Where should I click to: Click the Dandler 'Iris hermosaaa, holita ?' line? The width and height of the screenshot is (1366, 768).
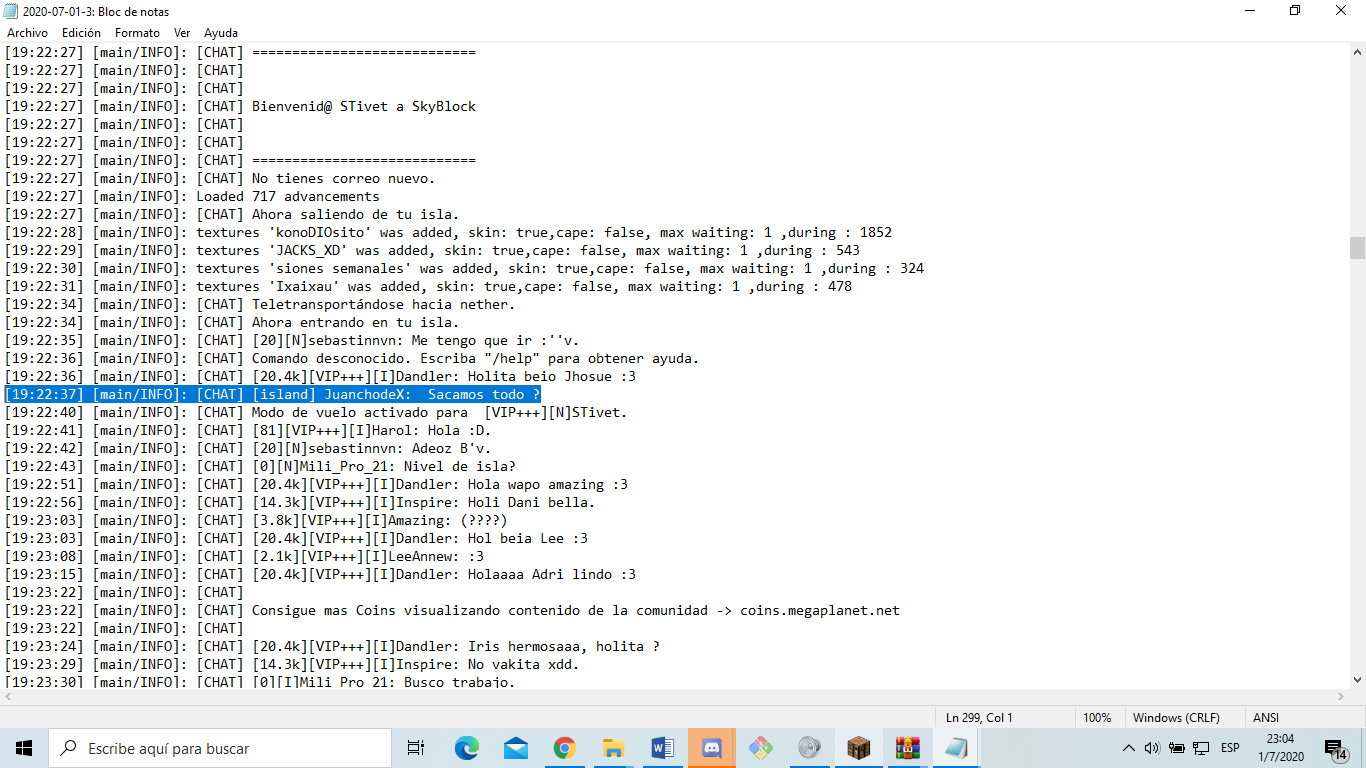pos(332,646)
